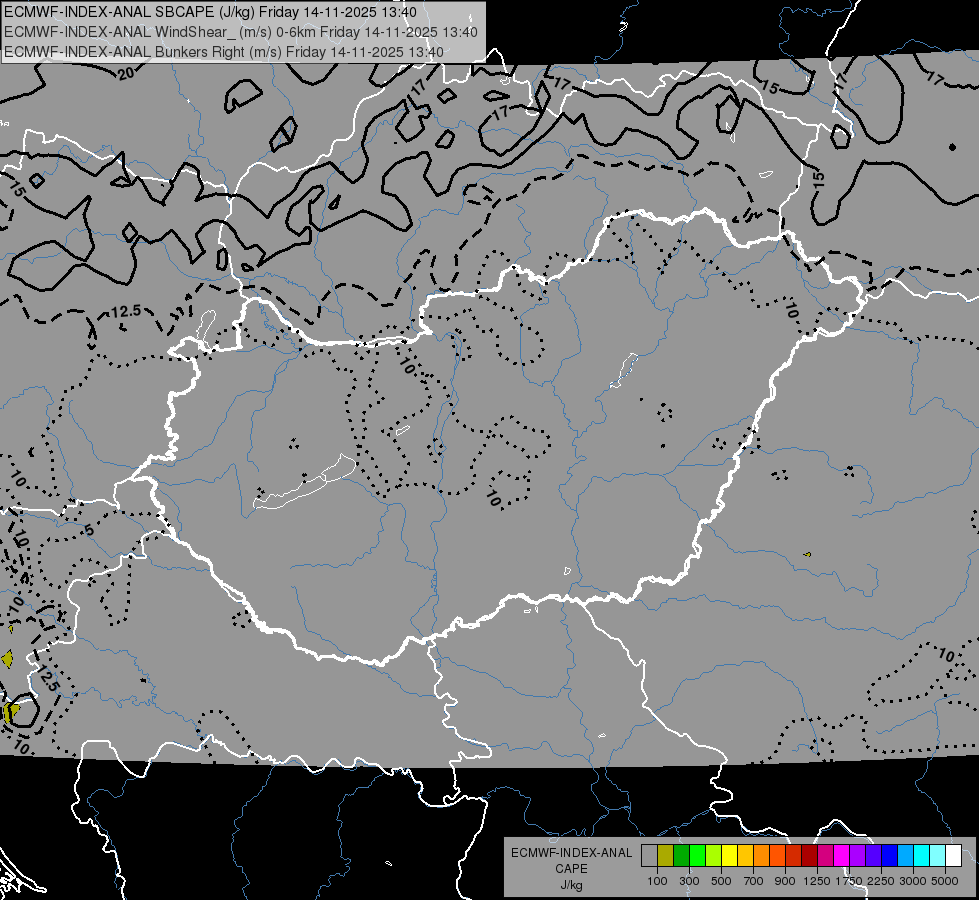Click the 3000 legend value
Screen dimensions: 979x900
pos(913,881)
